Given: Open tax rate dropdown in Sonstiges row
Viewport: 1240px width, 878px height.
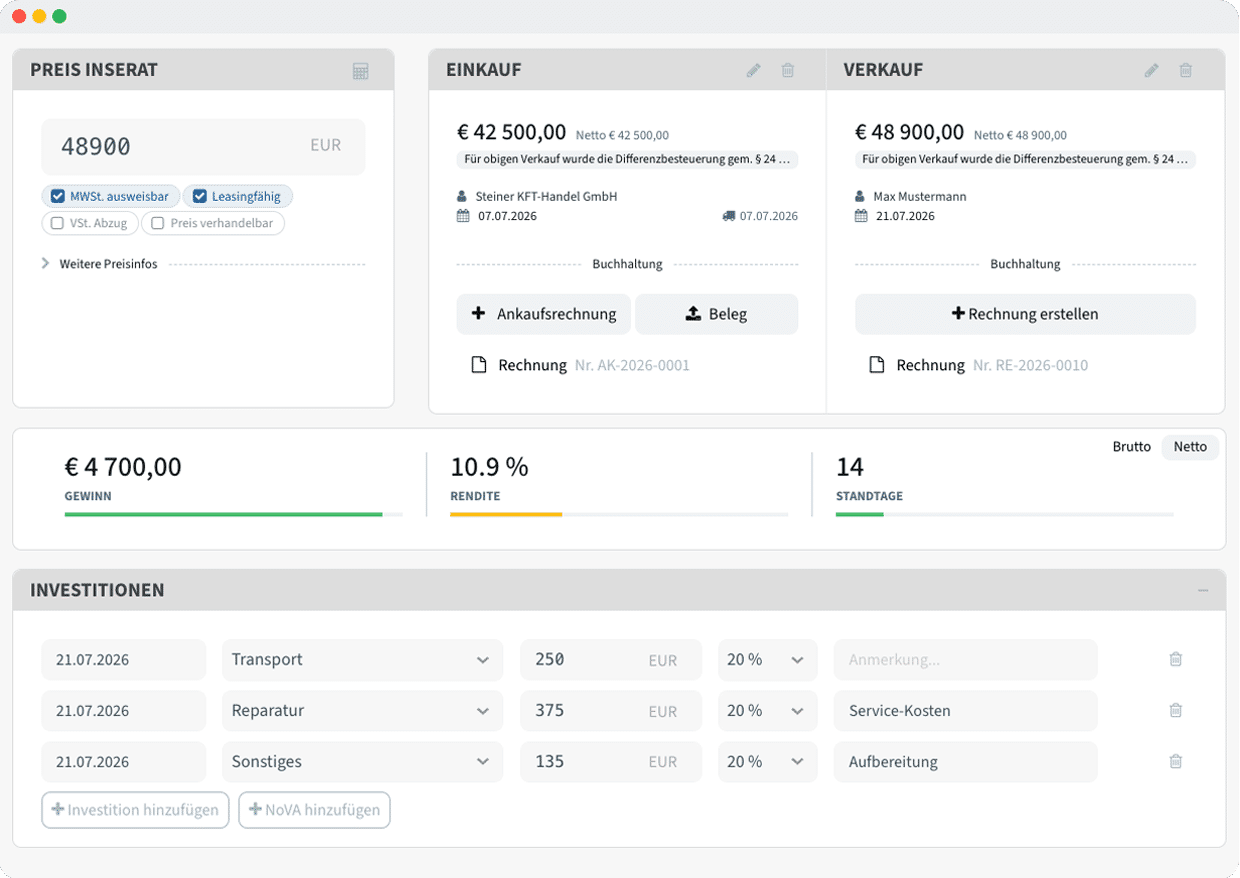Looking at the screenshot, I should (767, 762).
